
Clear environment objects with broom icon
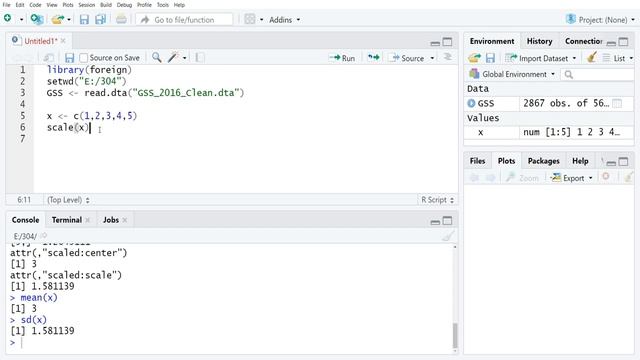click(591, 58)
